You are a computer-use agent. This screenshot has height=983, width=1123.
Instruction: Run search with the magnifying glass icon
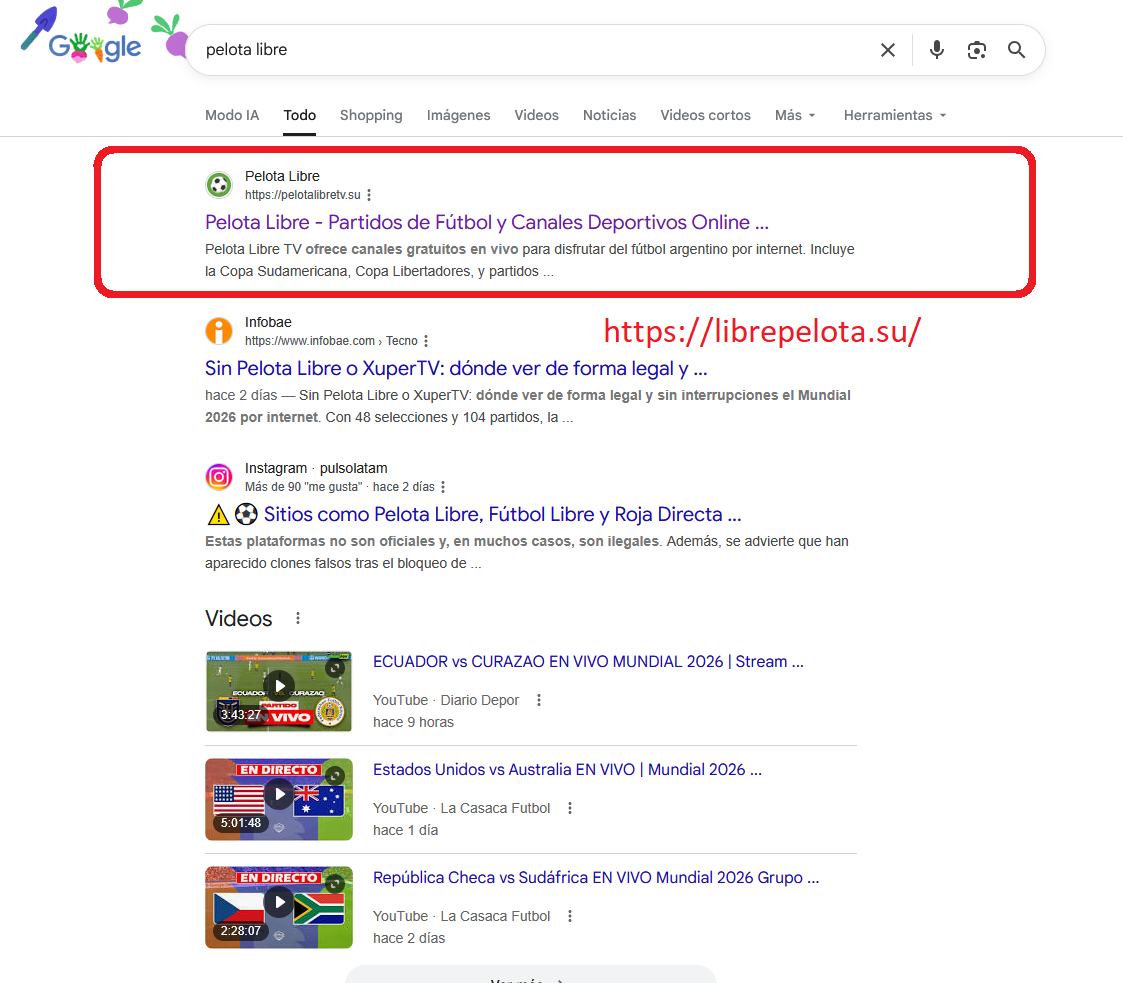[x=1016, y=50]
